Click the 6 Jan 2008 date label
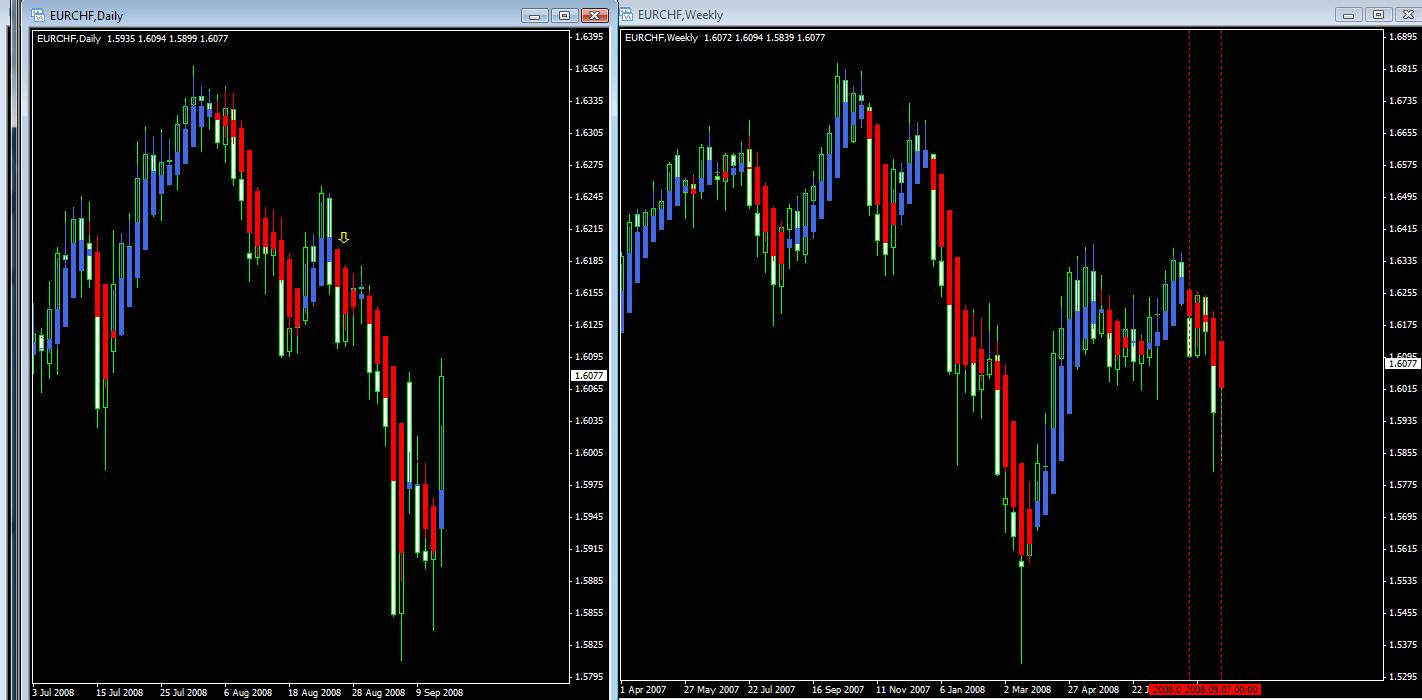Viewport: 1422px width, 700px height. [965, 690]
